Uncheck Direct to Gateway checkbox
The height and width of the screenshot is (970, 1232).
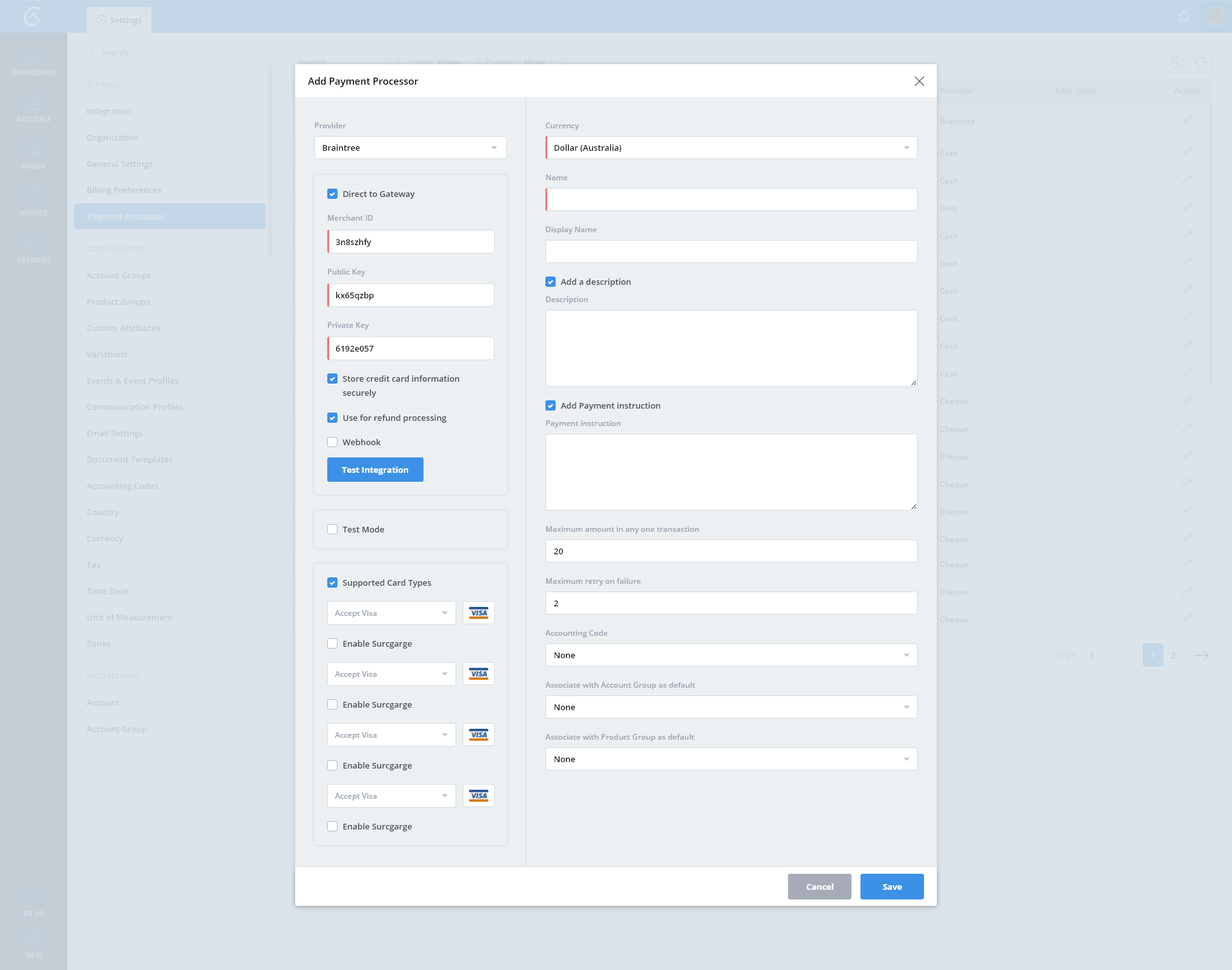tap(332, 194)
